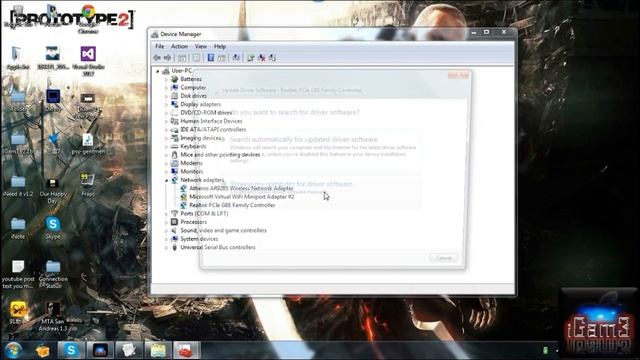Image resolution: width=640 pixels, height=360 pixels.
Task: Open the File menu
Action: (x=160, y=47)
